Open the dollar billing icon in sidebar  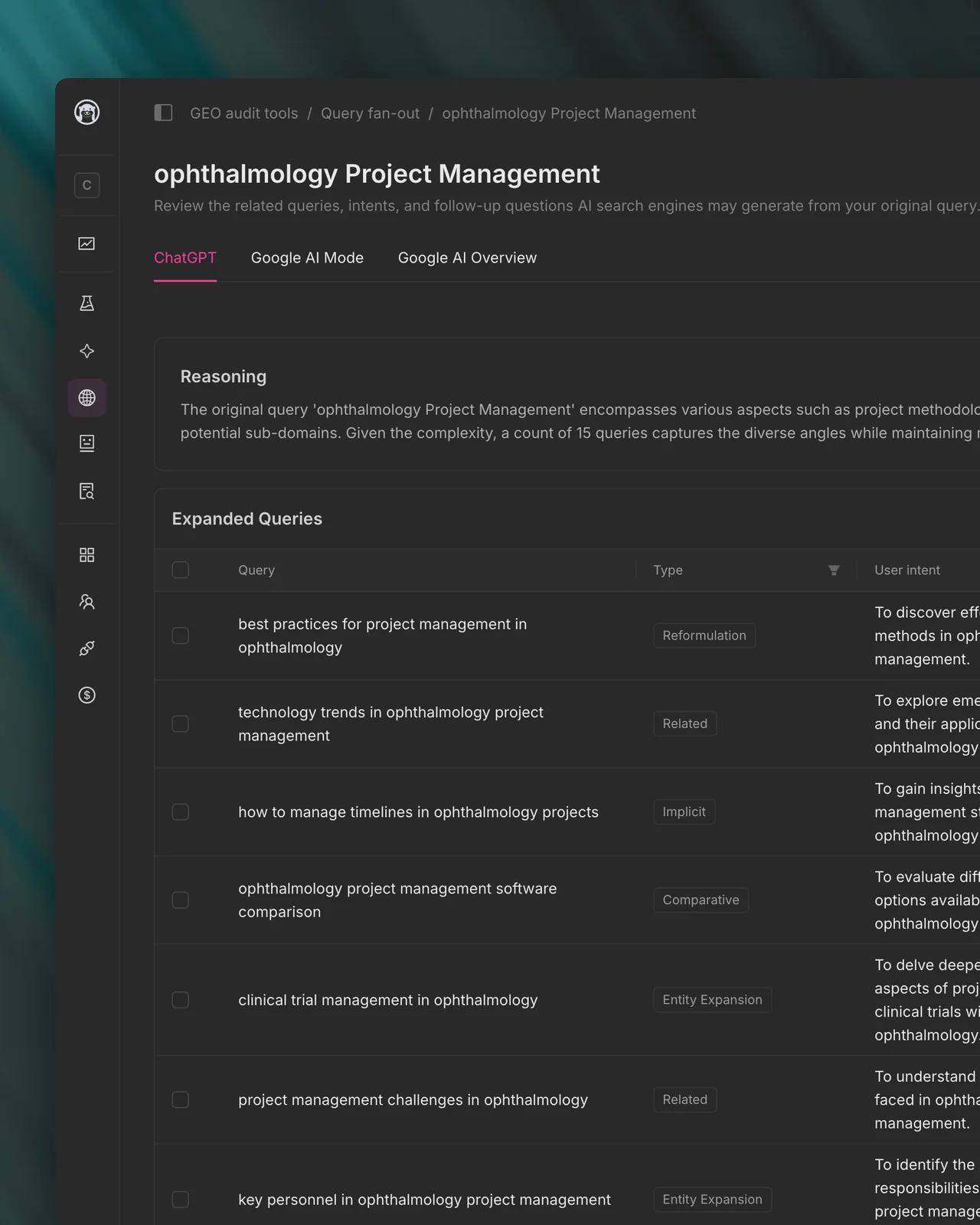(x=87, y=695)
